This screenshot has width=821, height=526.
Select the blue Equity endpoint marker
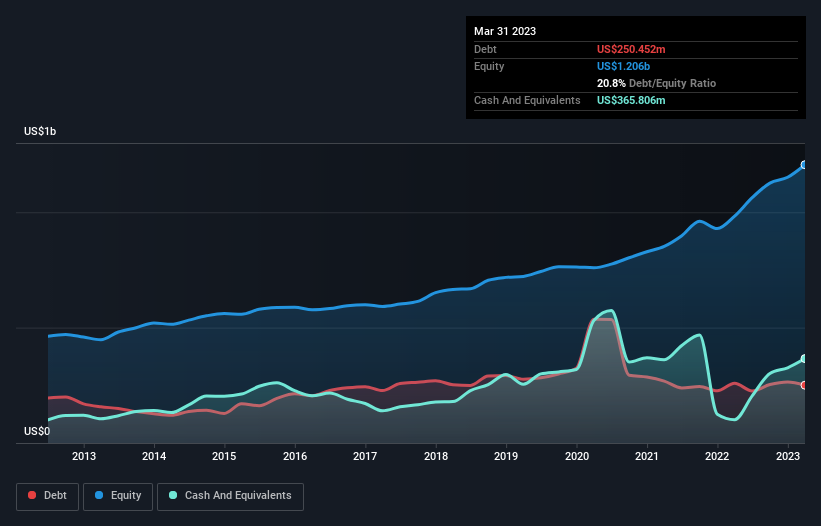[x=804, y=165]
